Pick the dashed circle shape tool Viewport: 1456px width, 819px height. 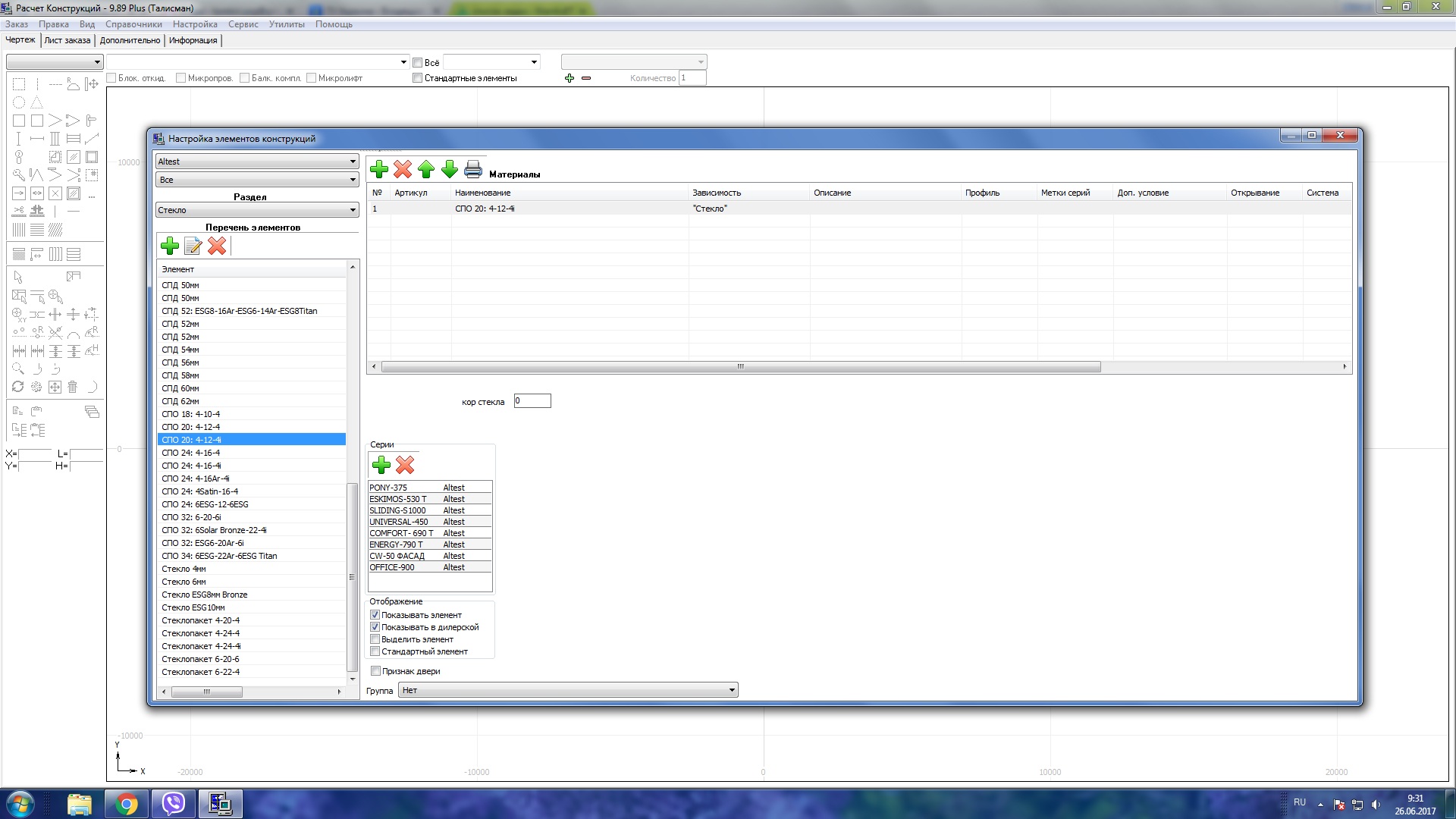[x=19, y=102]
